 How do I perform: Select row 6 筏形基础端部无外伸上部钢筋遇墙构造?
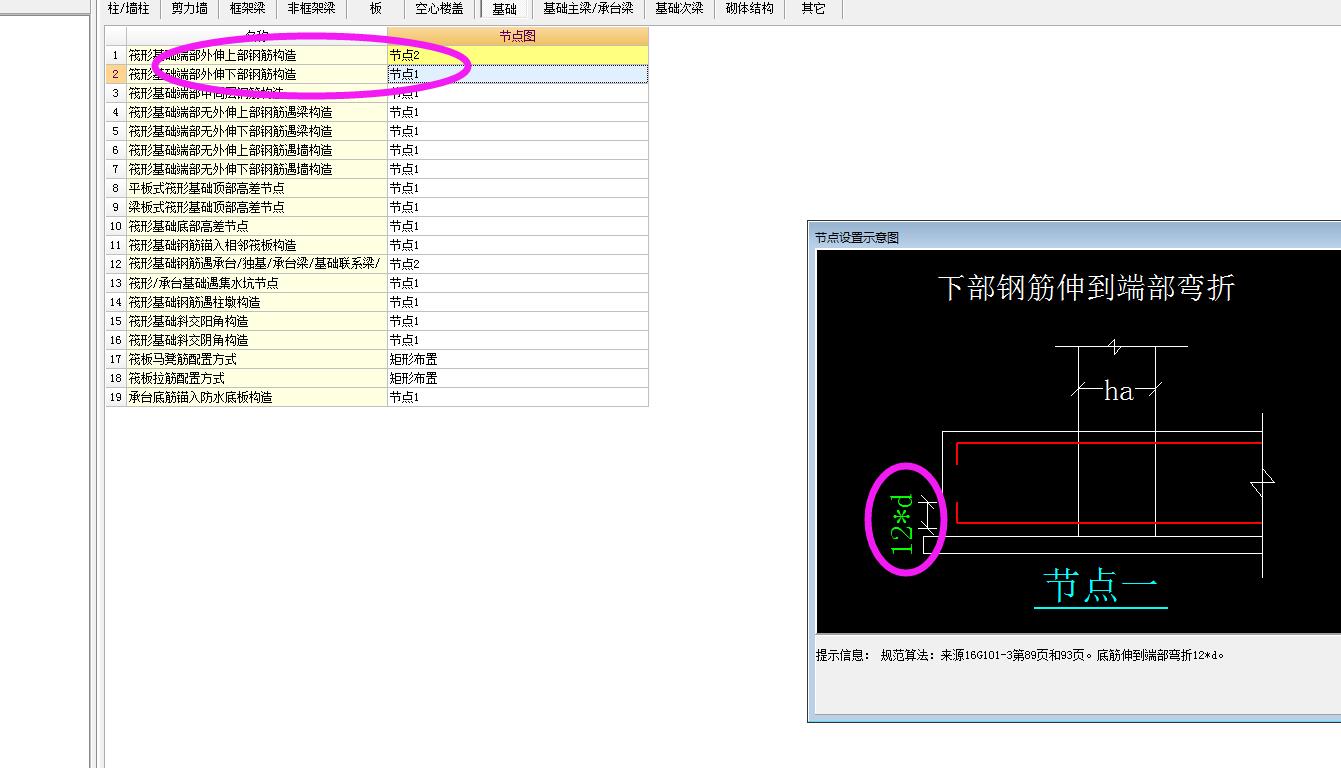(256, 150)
